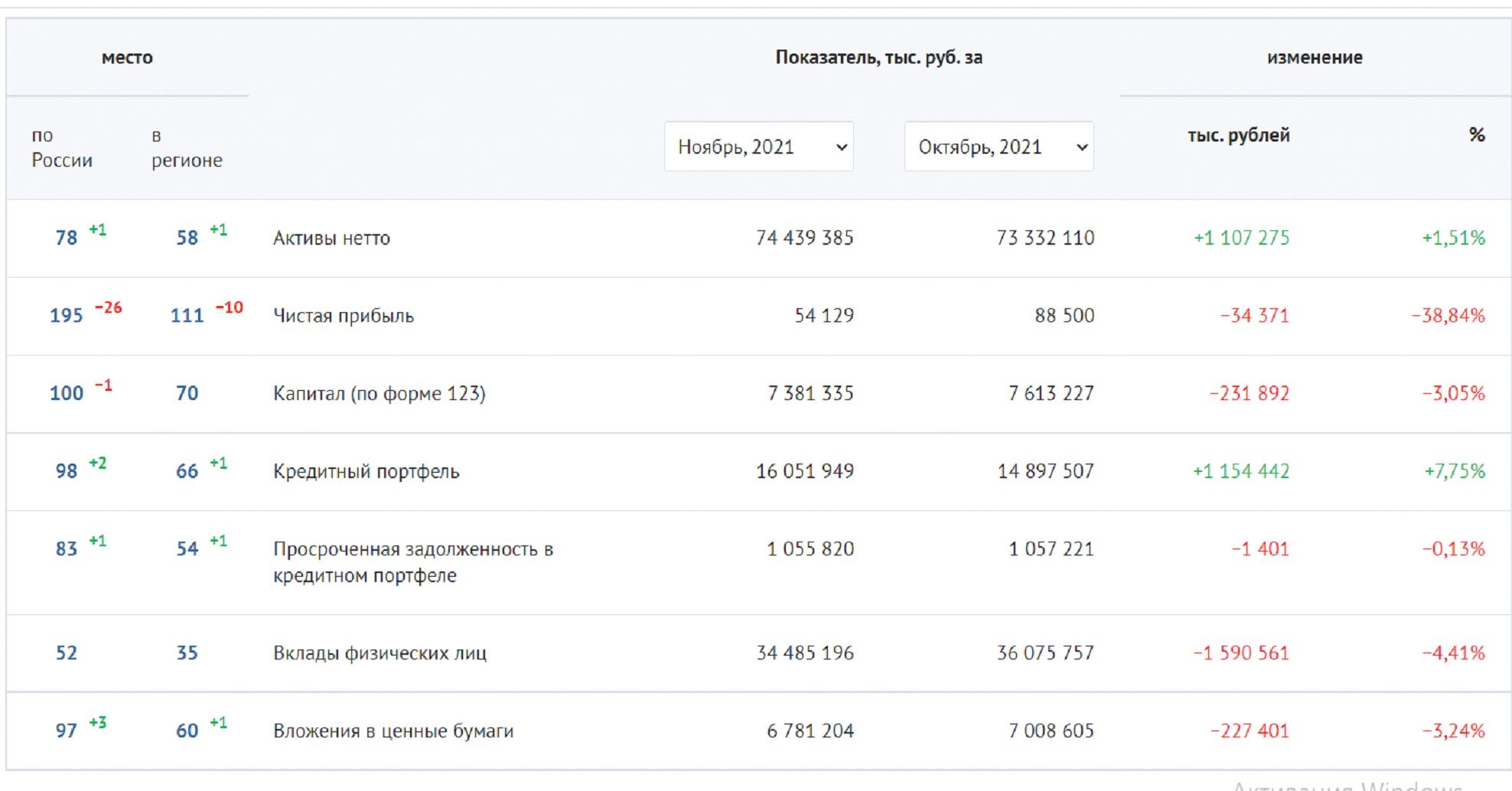Image resolution: width=1512 pixels, height=791 pixels.
Task: Click the change value +1 107 275
Action: 1242,238
